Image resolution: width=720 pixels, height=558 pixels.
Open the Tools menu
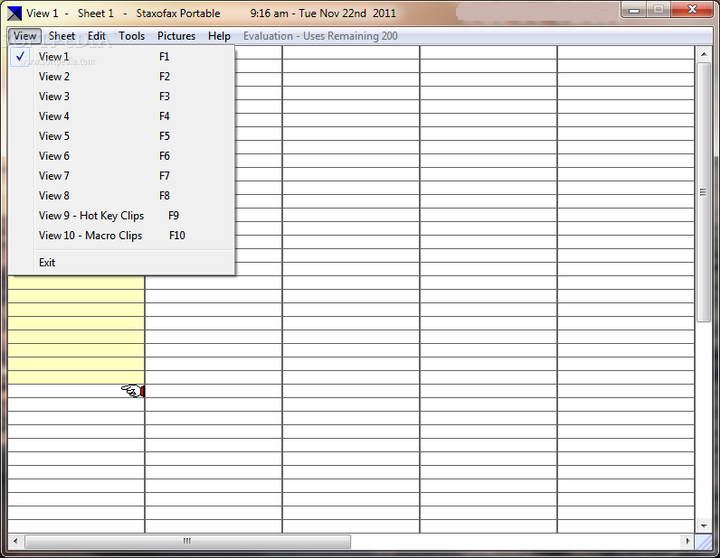tap(131, 36)
